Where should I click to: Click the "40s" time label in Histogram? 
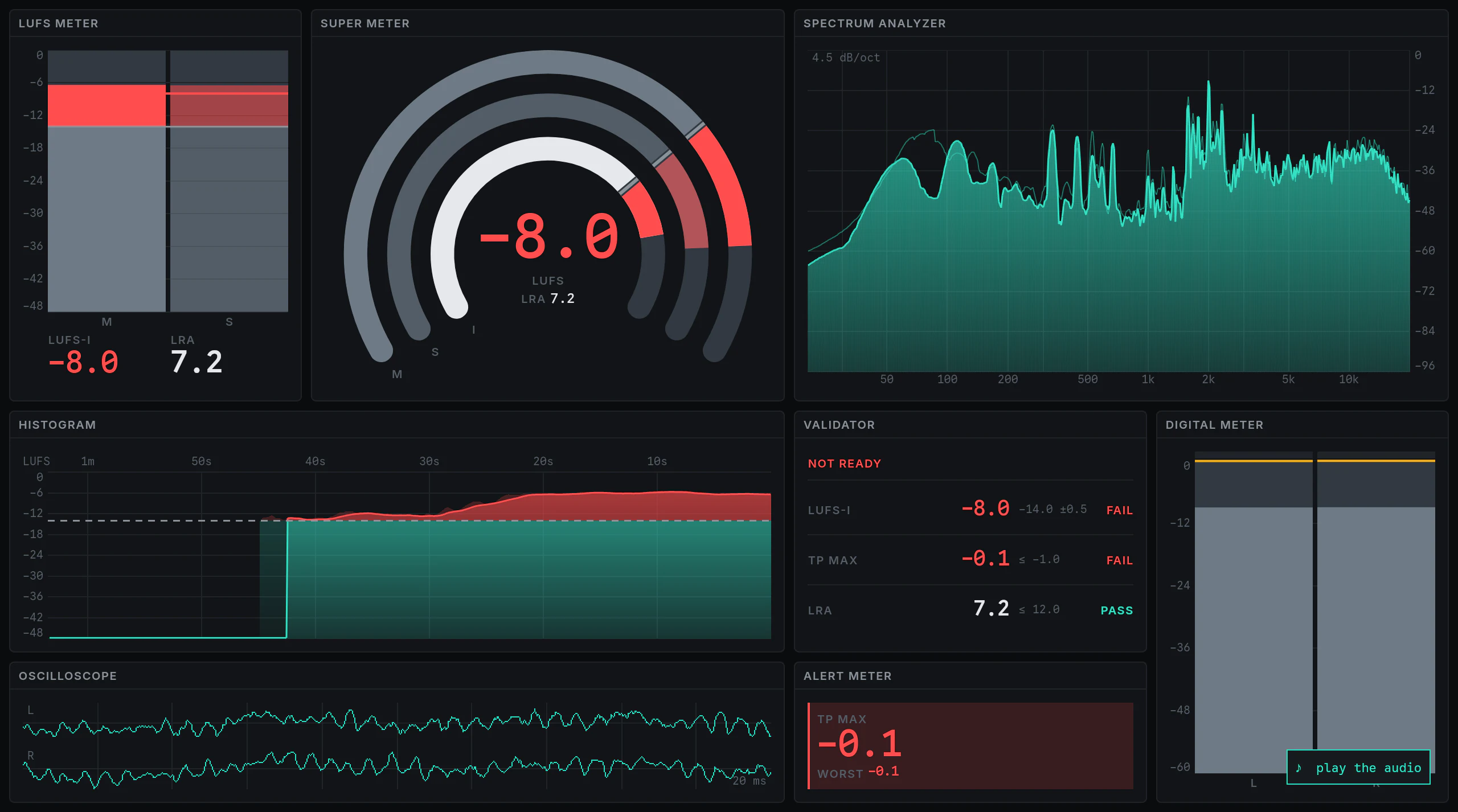click(x=315, y=461)
